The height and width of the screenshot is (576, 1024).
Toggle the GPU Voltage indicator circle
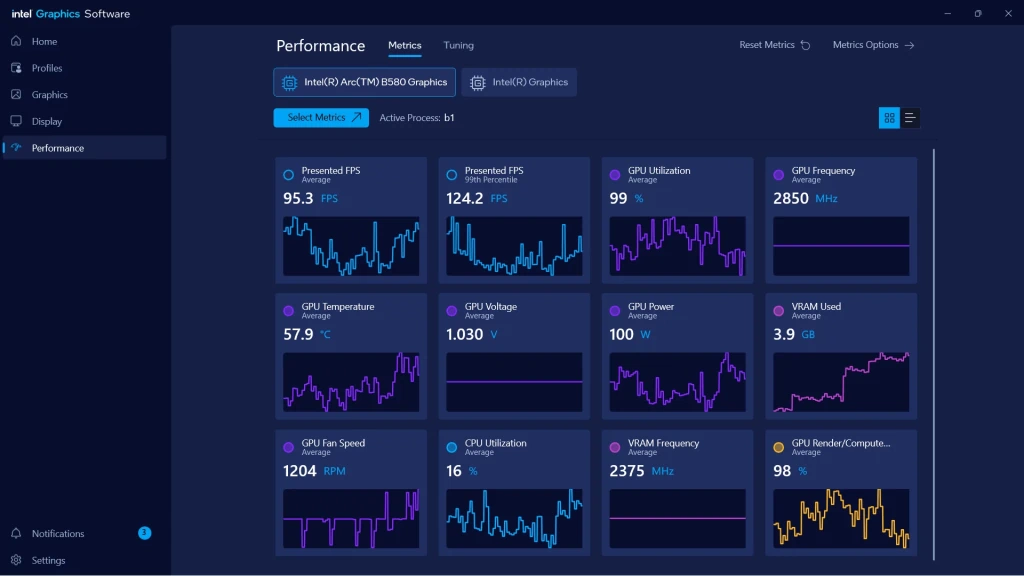click(x=452, y=311)
